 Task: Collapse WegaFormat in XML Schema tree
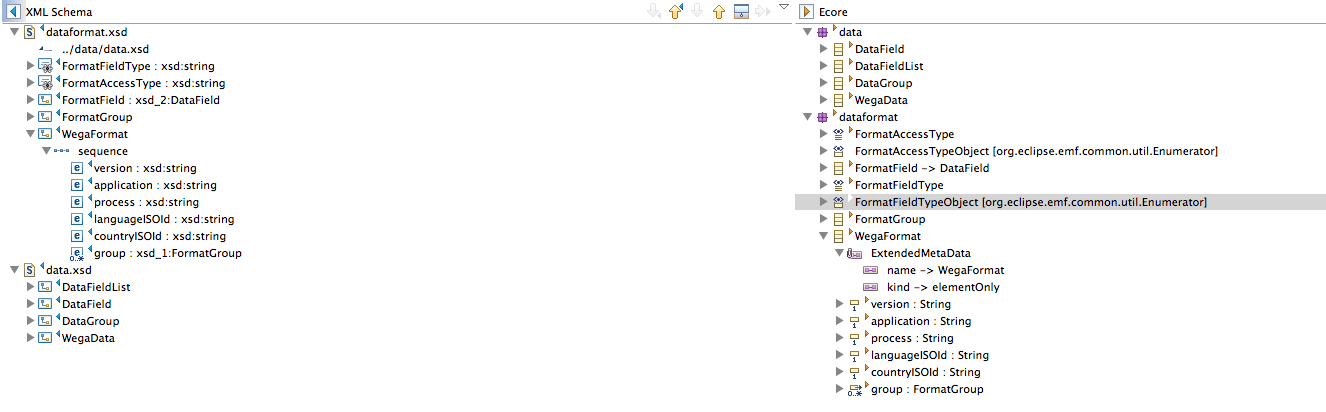30,134
